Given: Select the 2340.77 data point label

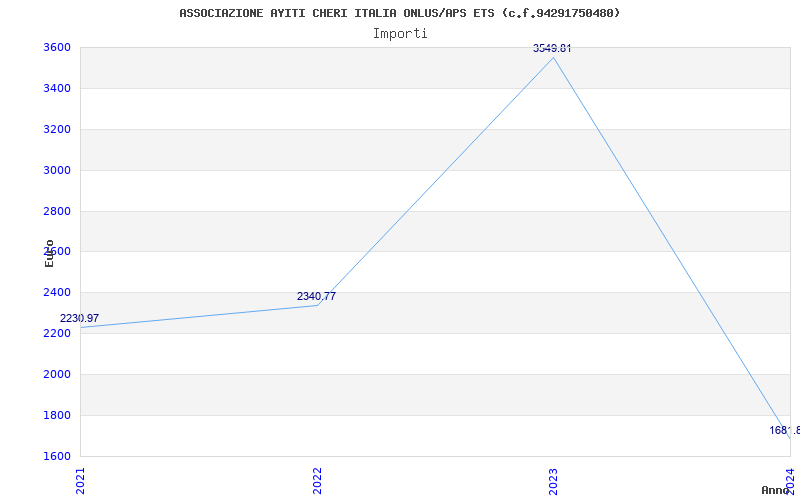Looking at the screenshot, I should click(316, 296).
